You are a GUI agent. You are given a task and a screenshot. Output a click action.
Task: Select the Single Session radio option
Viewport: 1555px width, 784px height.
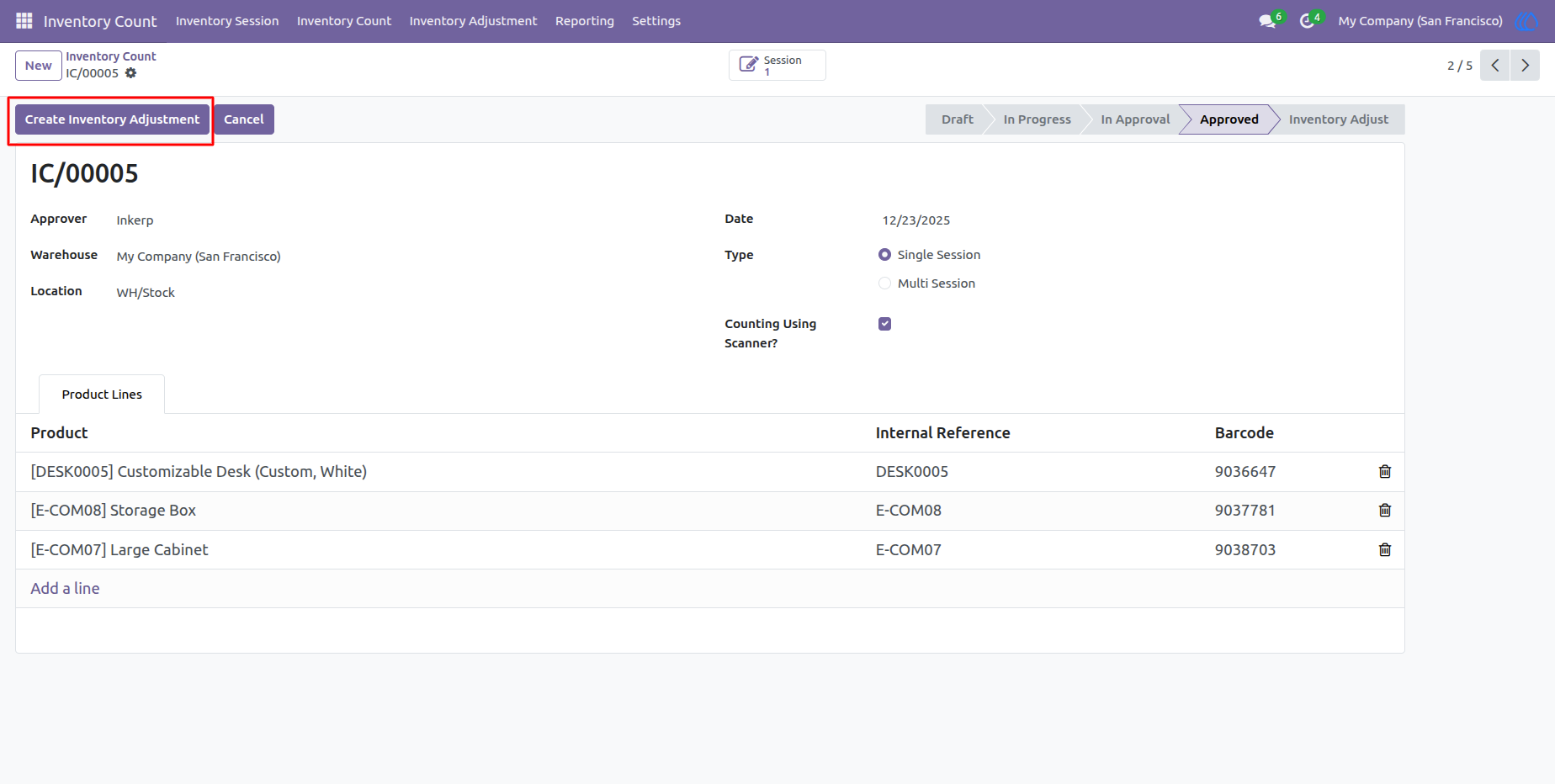click(x=884, y=255)
